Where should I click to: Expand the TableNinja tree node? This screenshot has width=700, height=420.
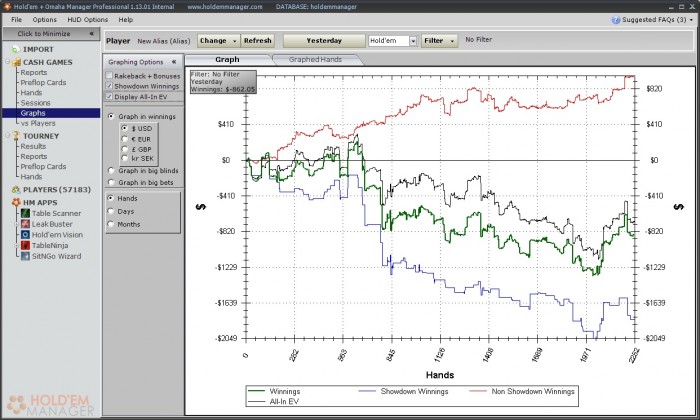[17, 245]
